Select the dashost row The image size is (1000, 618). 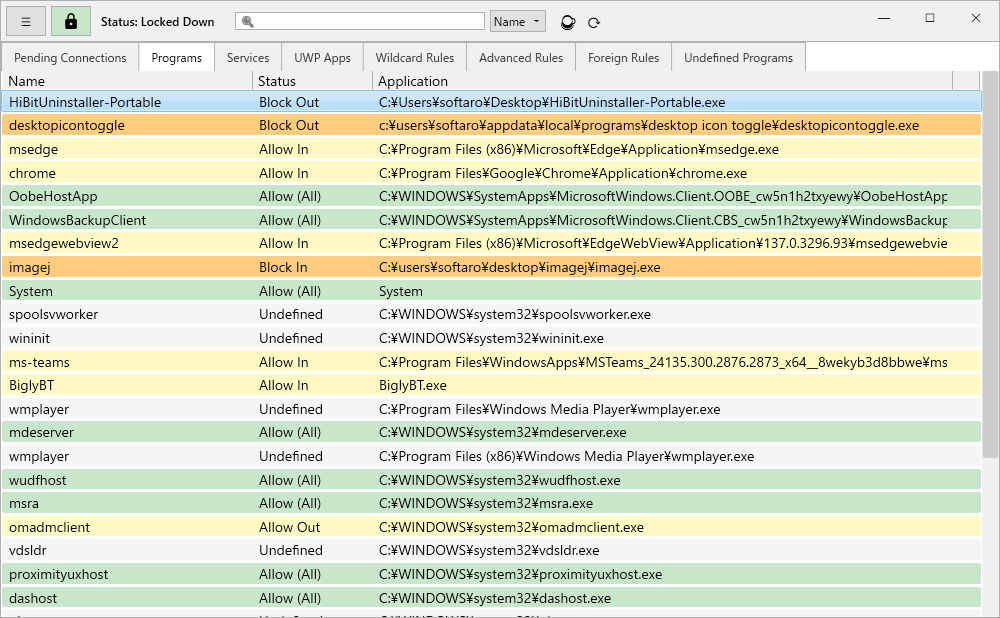[x=491, y=598]
